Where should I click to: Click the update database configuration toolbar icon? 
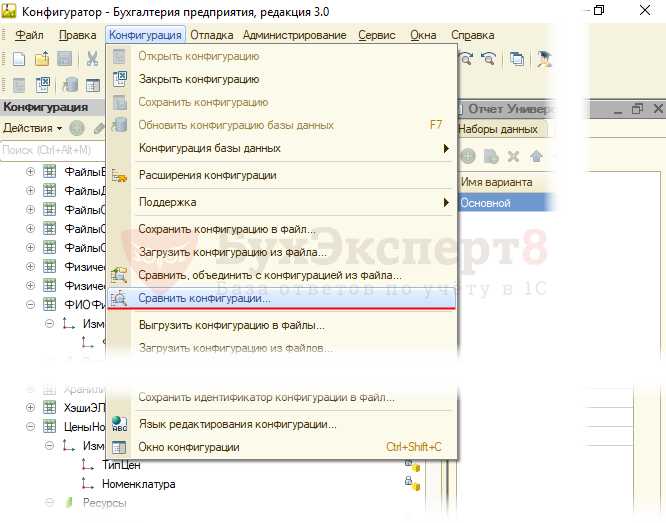[x=70, y=85]
